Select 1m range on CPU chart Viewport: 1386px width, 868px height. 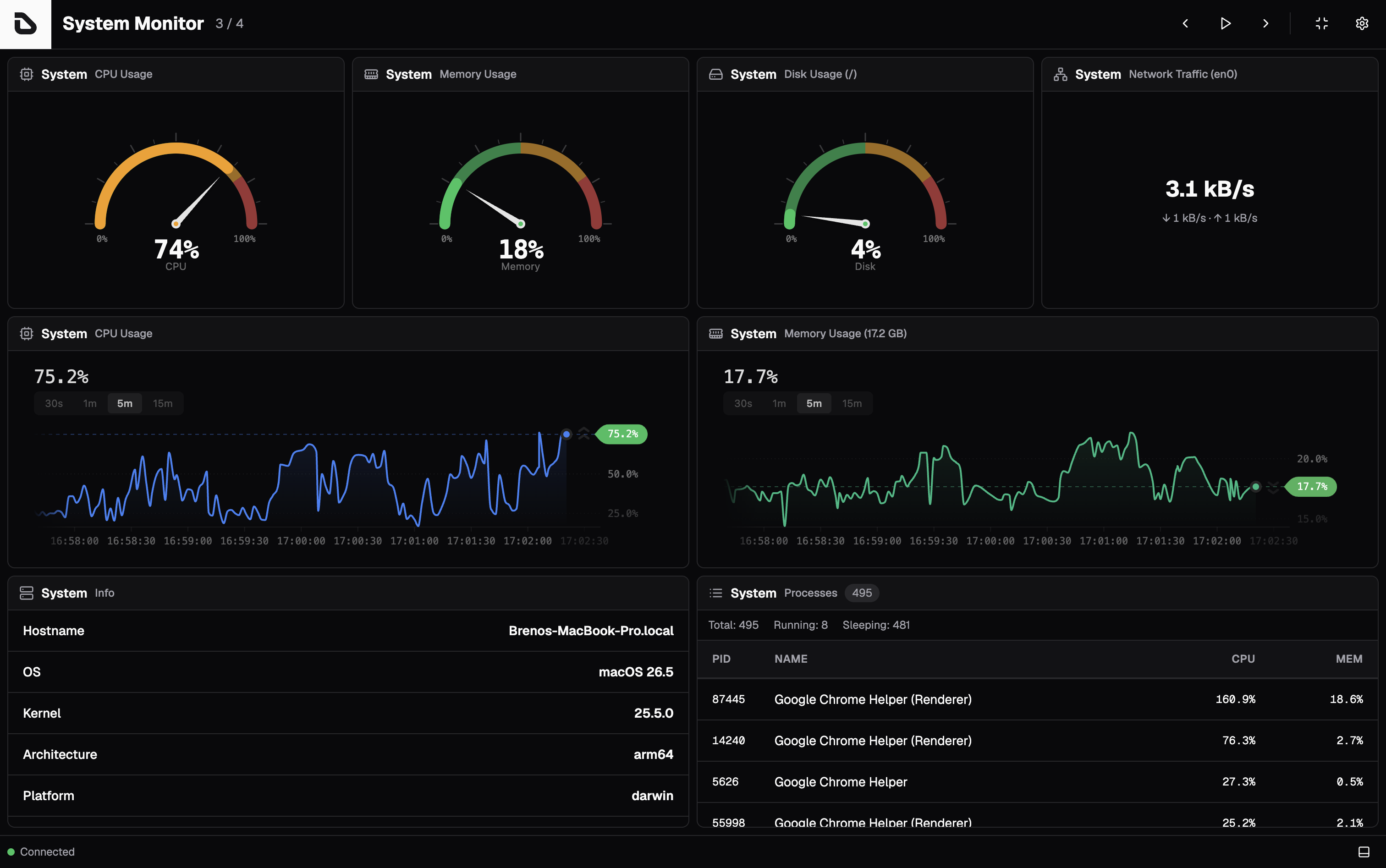pos(89,404)
